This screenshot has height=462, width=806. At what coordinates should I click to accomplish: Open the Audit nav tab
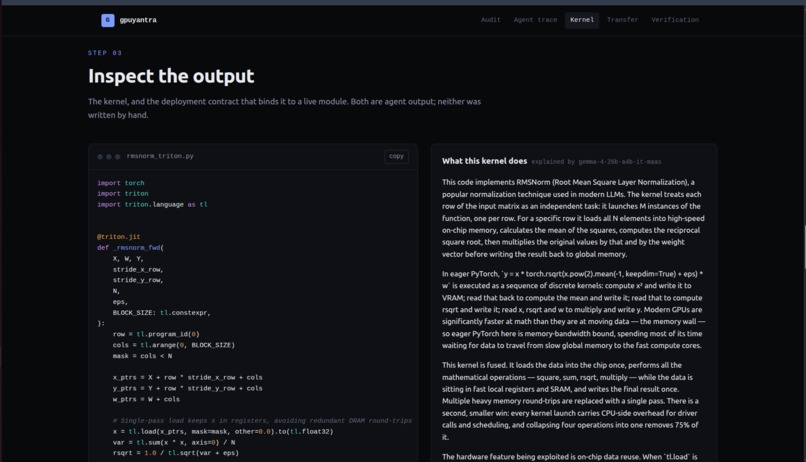(490, 20)
